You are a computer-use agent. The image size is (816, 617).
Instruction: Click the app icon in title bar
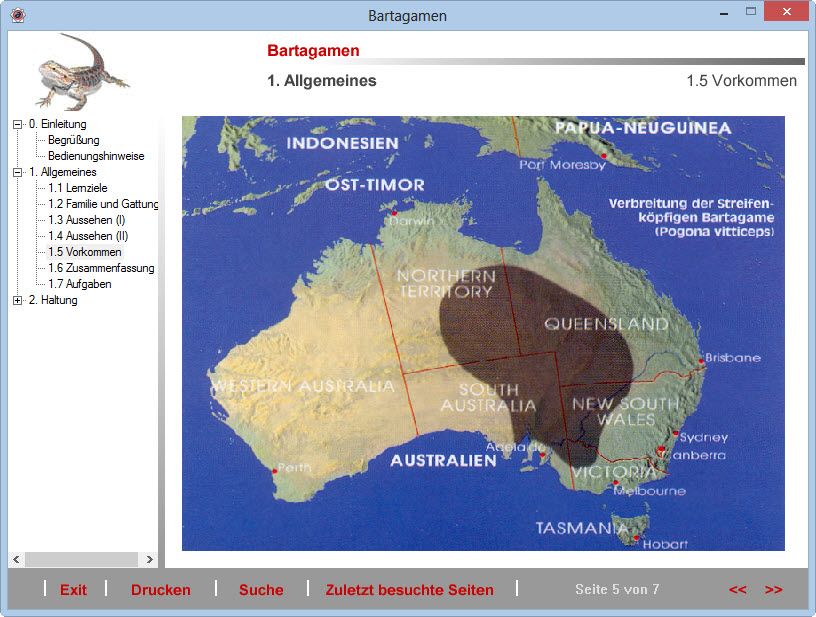click(x=17, y=15)
